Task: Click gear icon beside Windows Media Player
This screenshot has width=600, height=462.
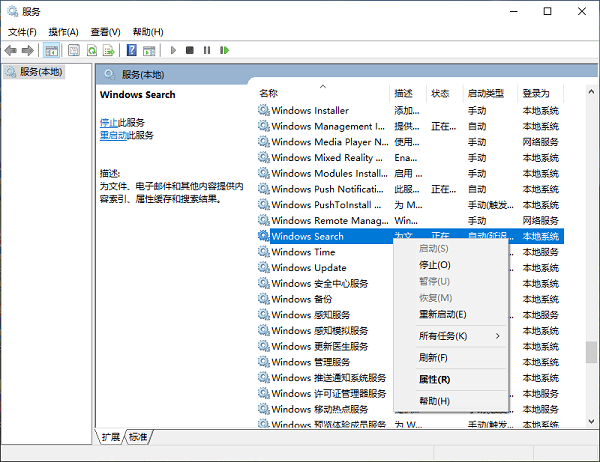Action: pos(264,142)
